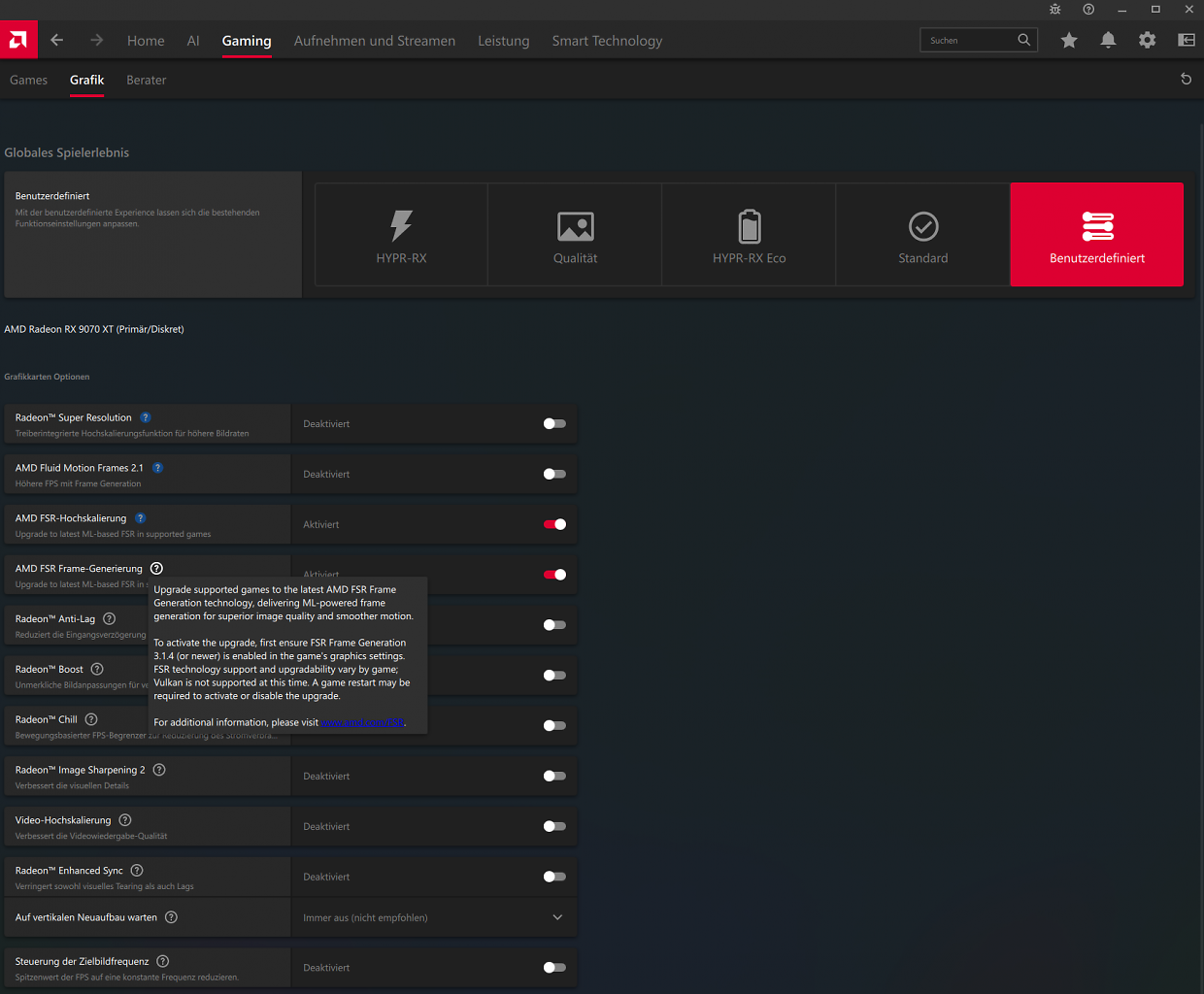Viewport: 1204px width, 994px height.
Task: Select the HYPR-RX profile
Action: coord(401,235)
